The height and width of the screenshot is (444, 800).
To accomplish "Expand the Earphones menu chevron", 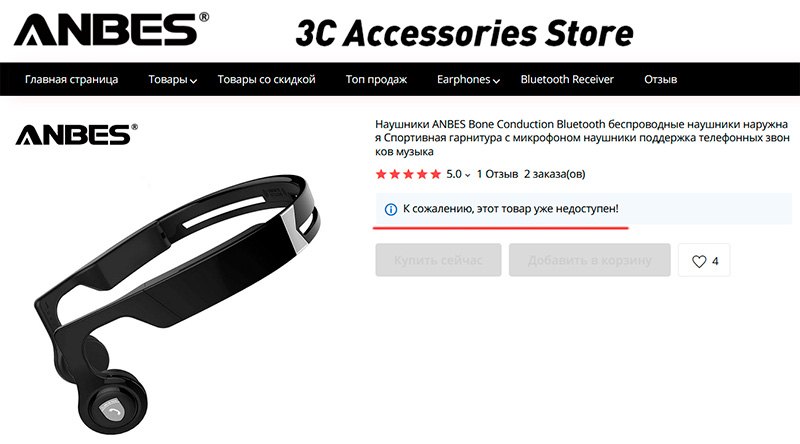I will point(496,81).
